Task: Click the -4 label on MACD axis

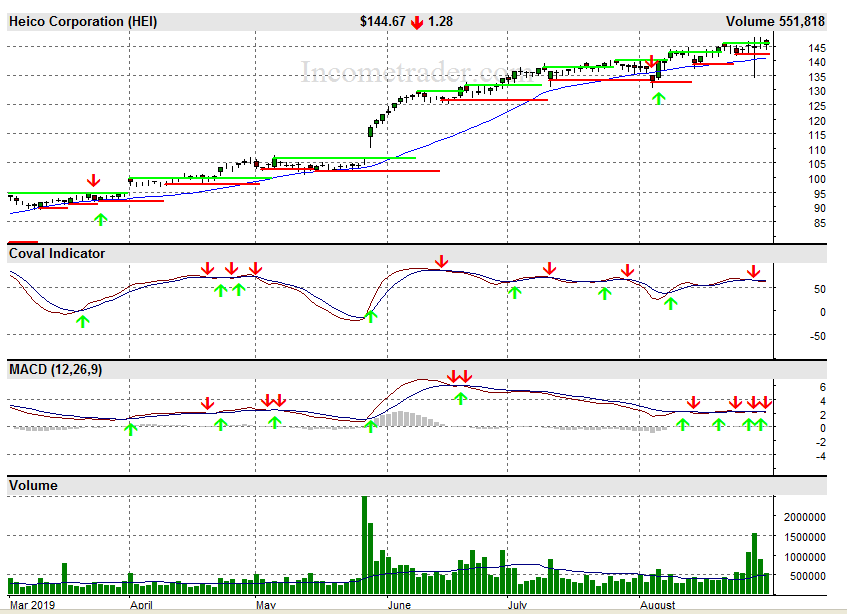Action: click(x=820, y=456)
